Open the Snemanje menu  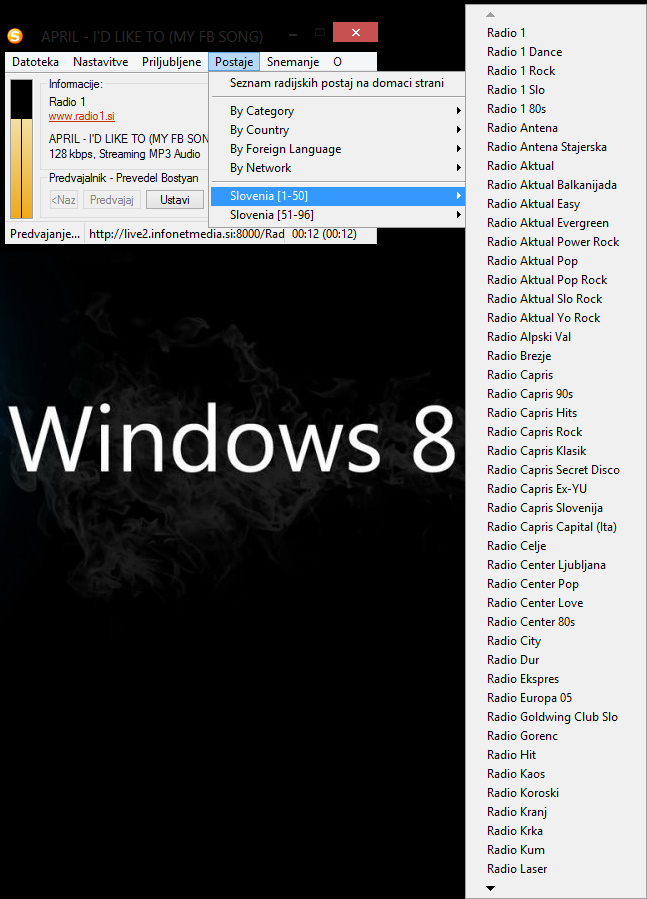click(x=293, y=62)
